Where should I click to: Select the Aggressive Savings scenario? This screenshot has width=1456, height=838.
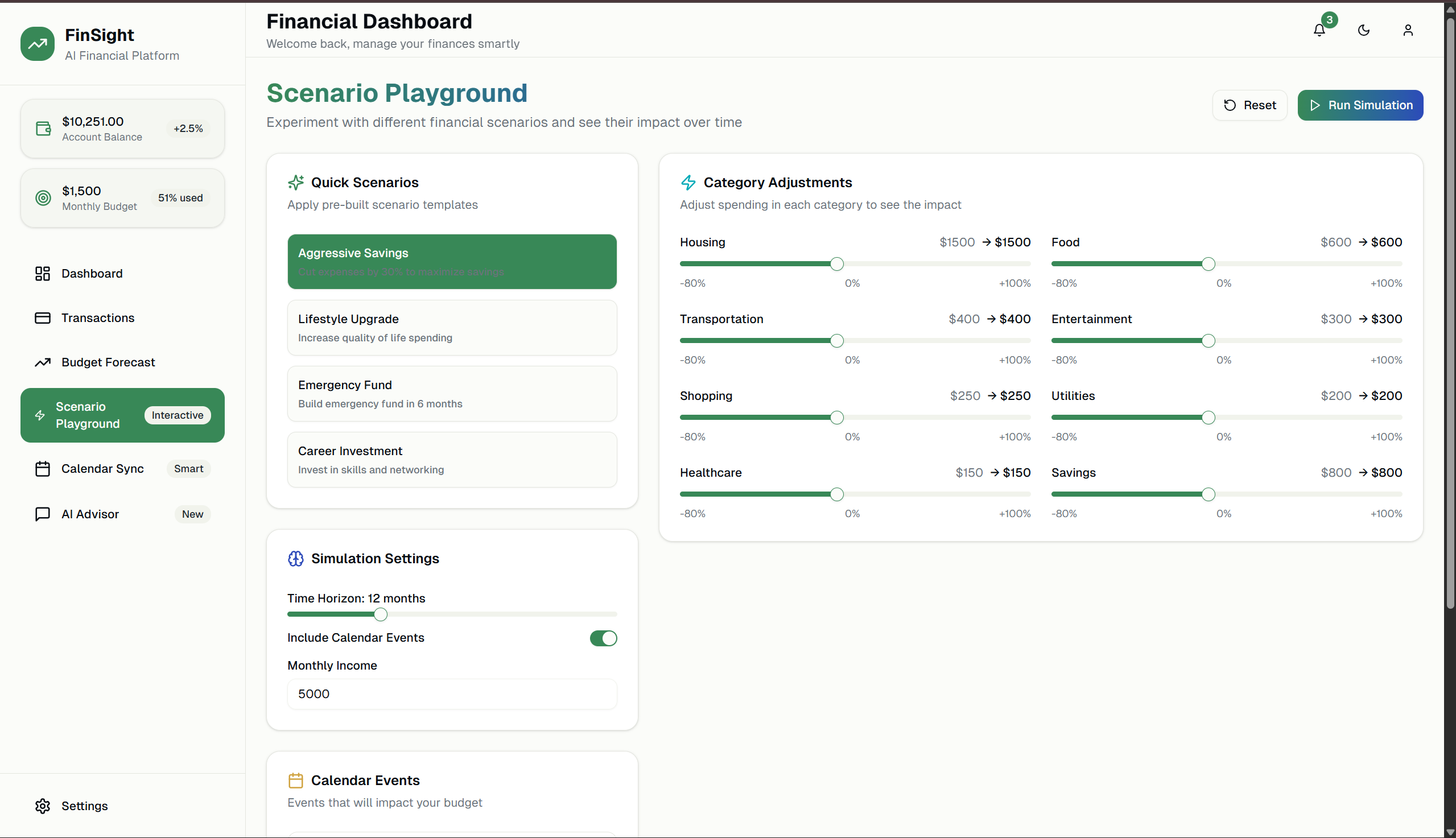click(452, 261)
